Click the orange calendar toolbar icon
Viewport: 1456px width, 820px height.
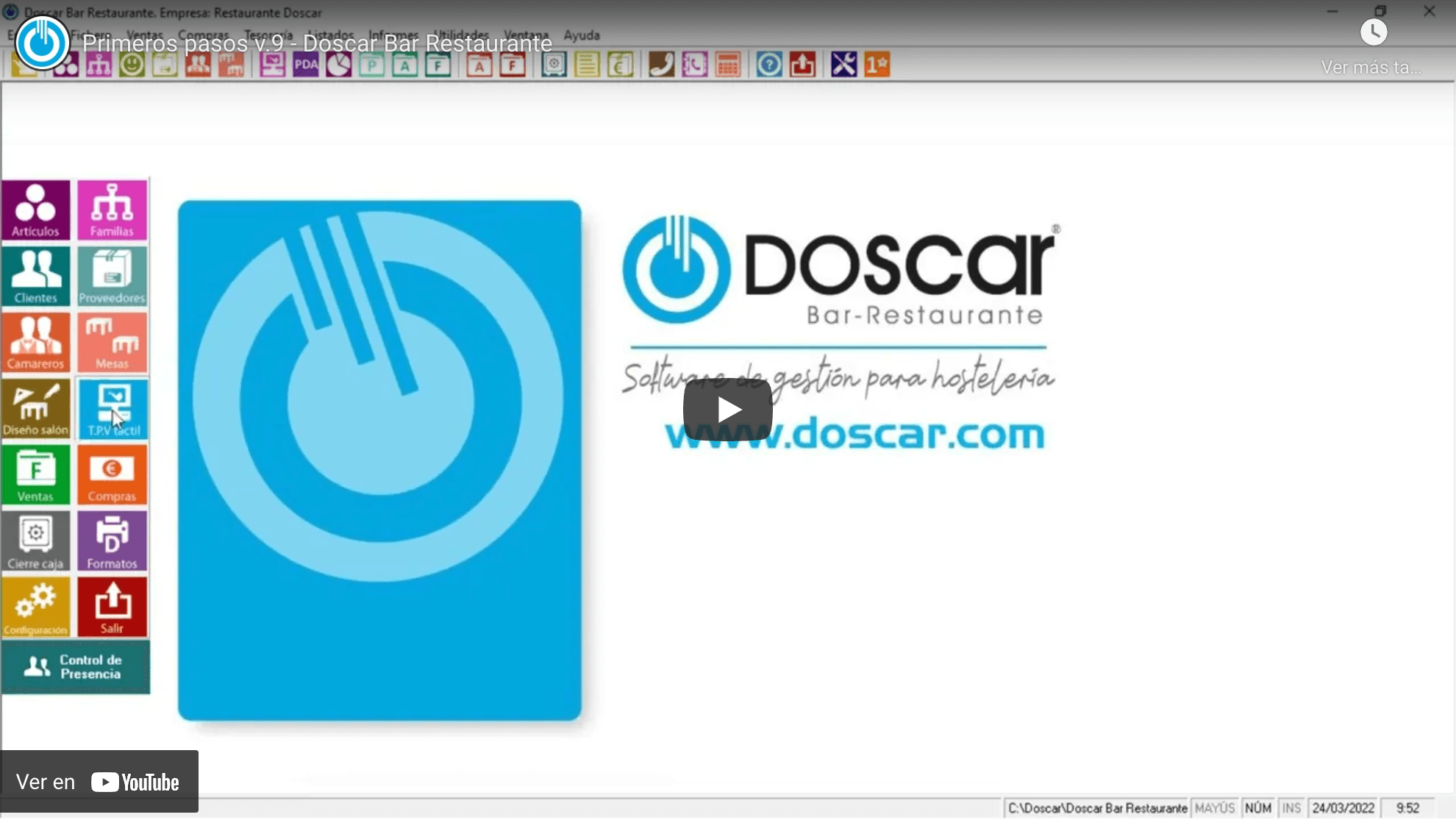pos(727,65)
